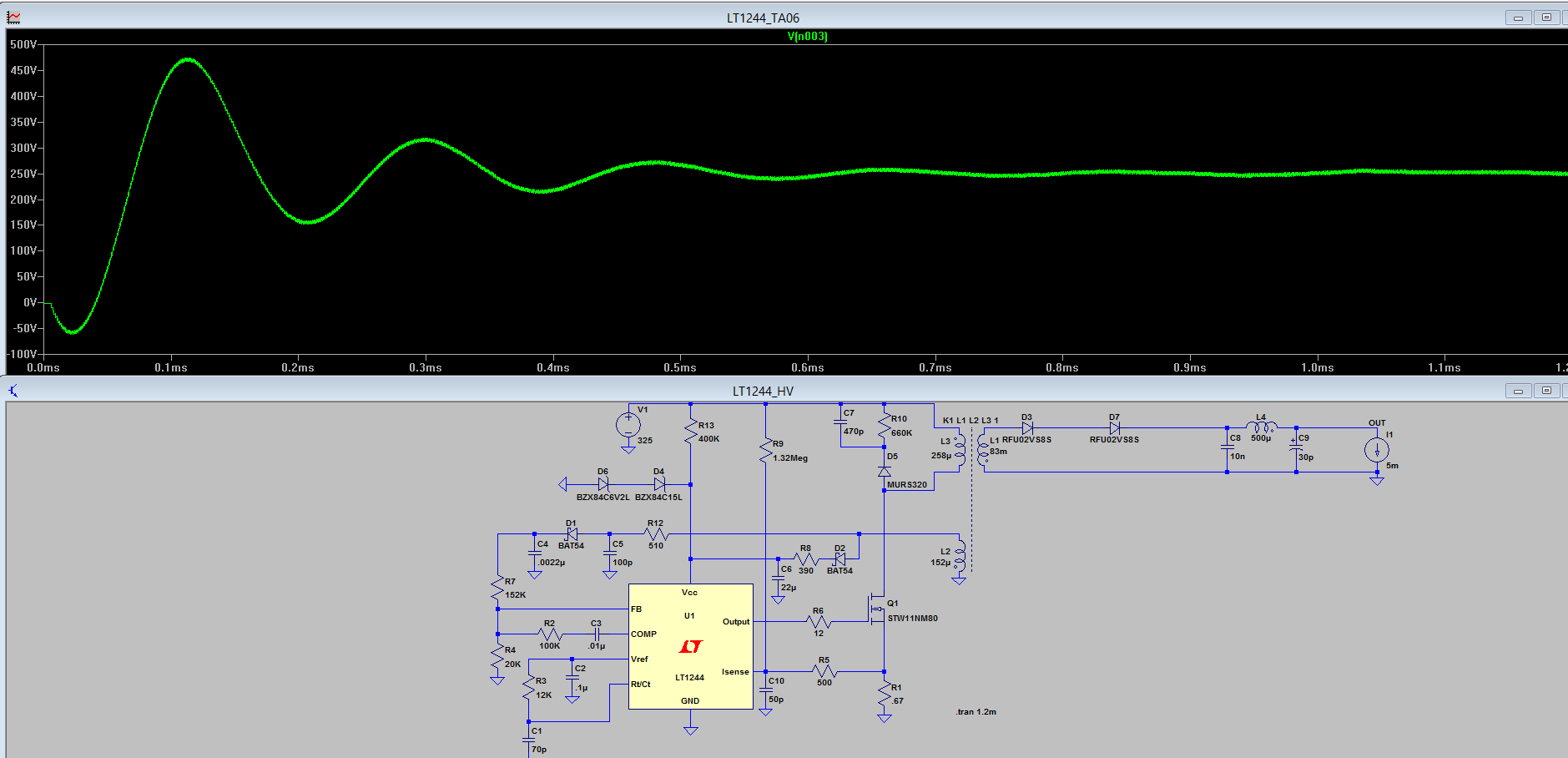Click the BZX84C6V2L zener label

coord(603,497)
